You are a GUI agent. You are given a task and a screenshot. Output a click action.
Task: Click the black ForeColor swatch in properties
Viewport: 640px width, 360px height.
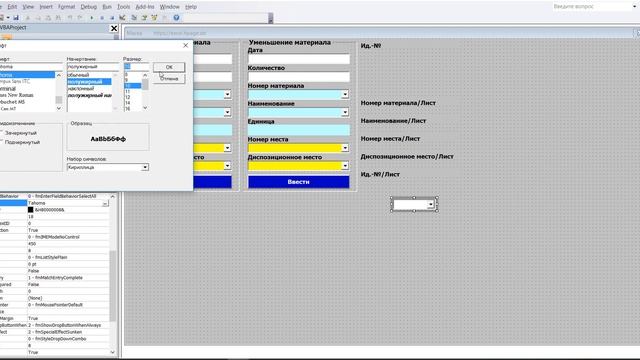point(31,210)
